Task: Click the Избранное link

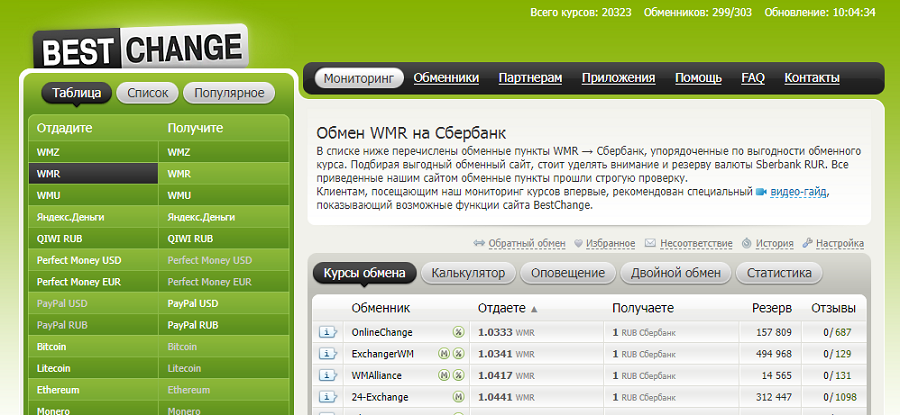Action: pyautogui.click(x=611, y=243)
